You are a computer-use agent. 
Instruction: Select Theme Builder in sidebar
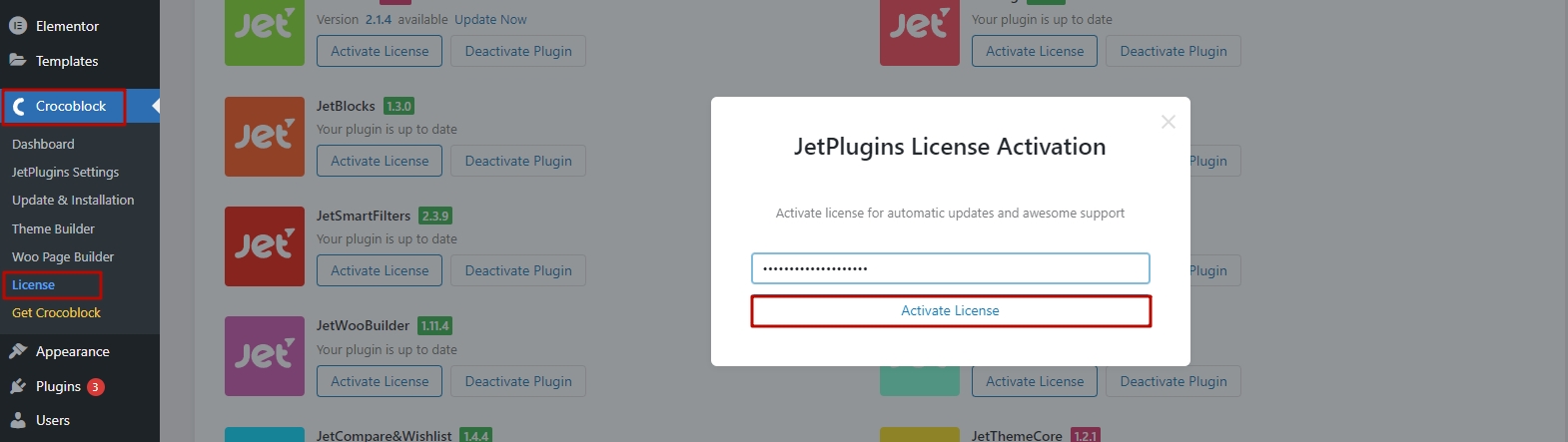click(x=53, y=228)
